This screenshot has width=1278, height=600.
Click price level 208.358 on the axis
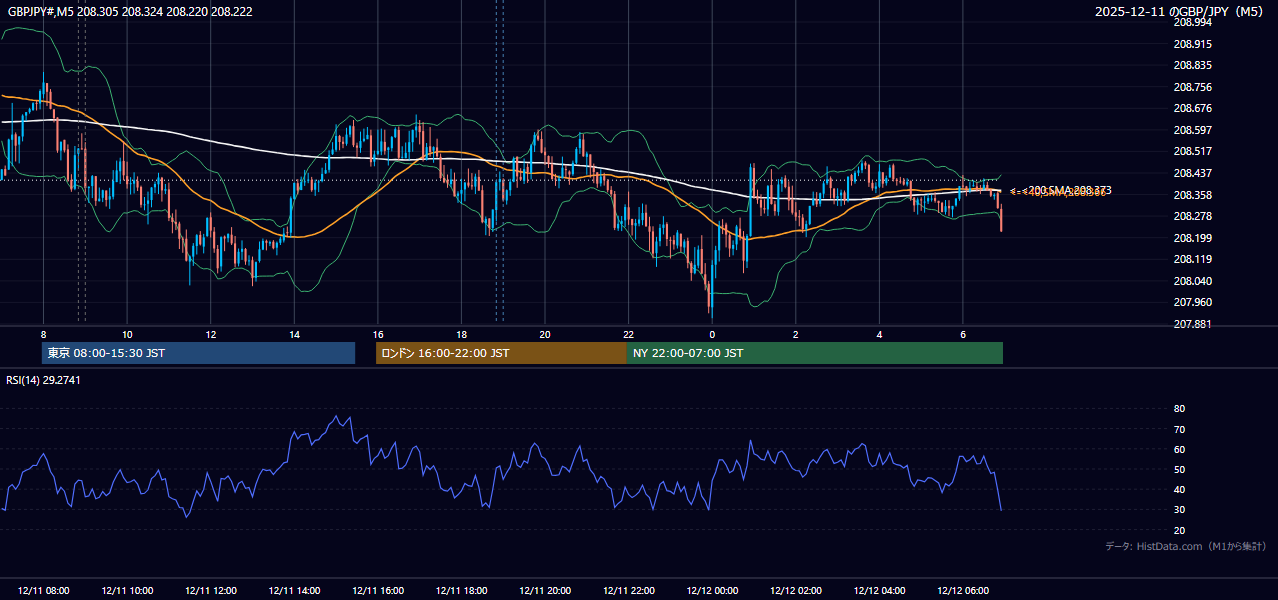[1192, 195]
